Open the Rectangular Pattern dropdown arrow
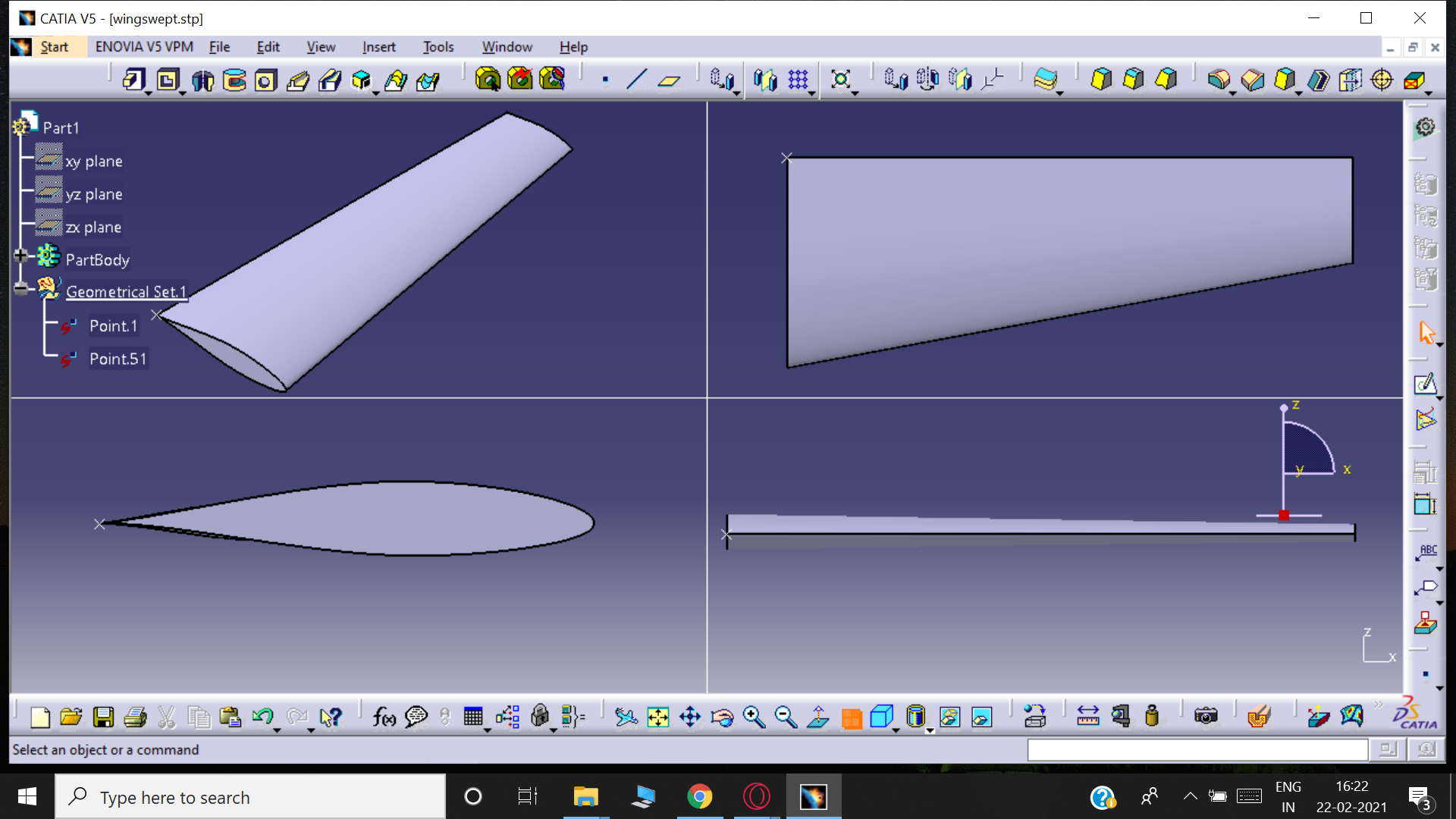This screenshot has width=1456, height=819. tap(813, 93)
